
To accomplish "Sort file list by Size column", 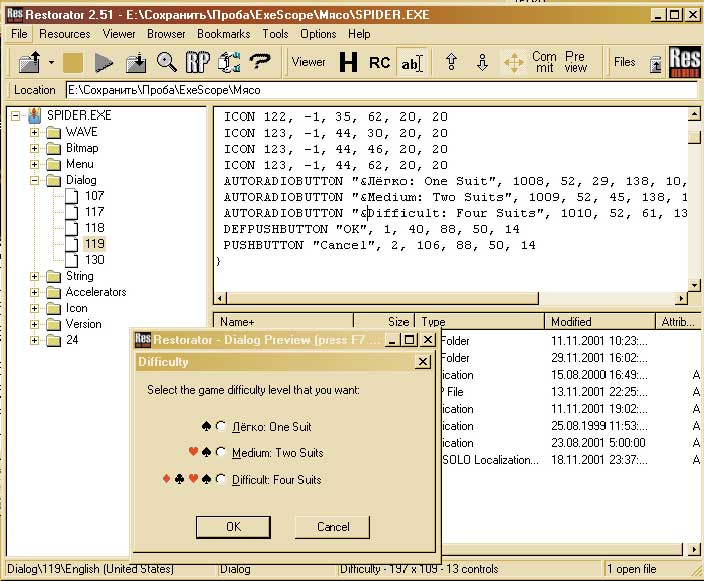I will pos(384,321).
